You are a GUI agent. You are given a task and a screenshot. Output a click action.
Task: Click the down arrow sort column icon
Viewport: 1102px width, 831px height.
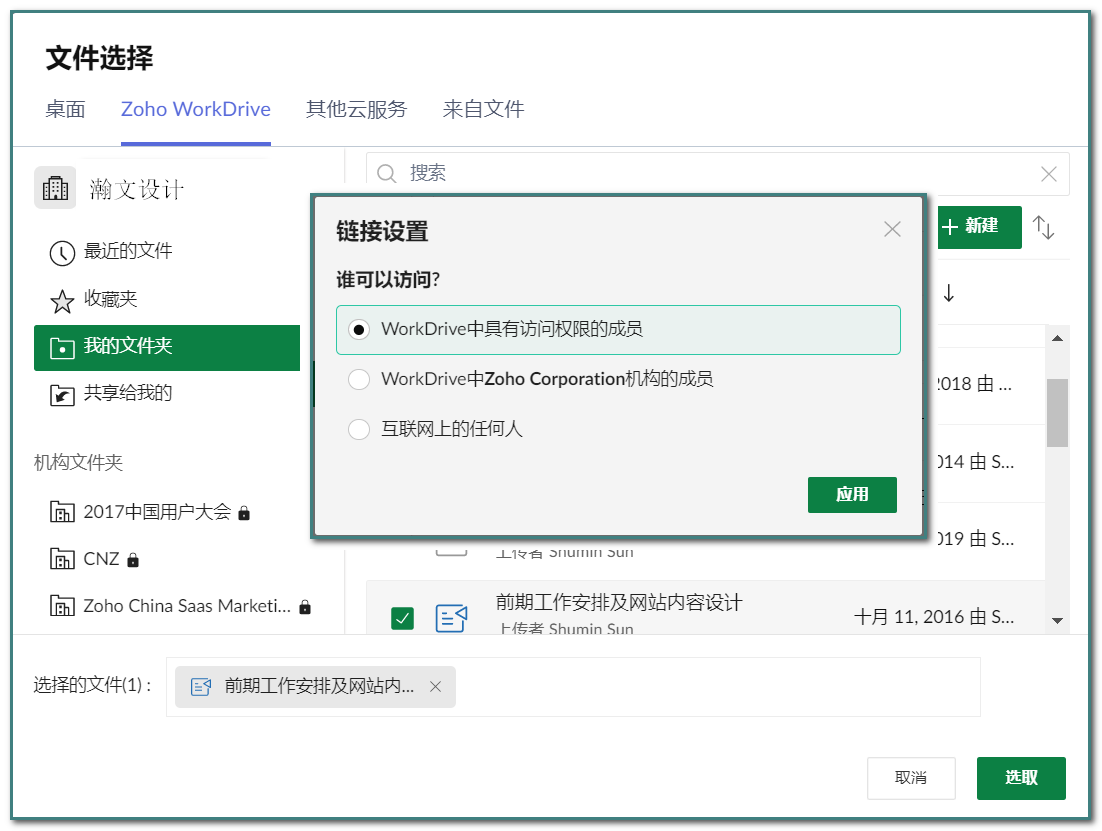949,294
